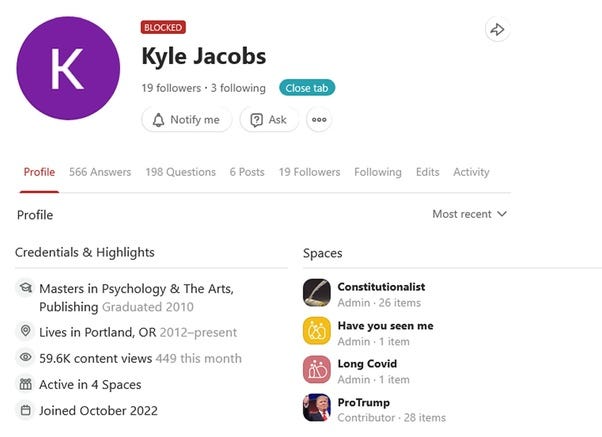Open the Following tab
This screenshot has height=437, width=602.
point(378,172)
